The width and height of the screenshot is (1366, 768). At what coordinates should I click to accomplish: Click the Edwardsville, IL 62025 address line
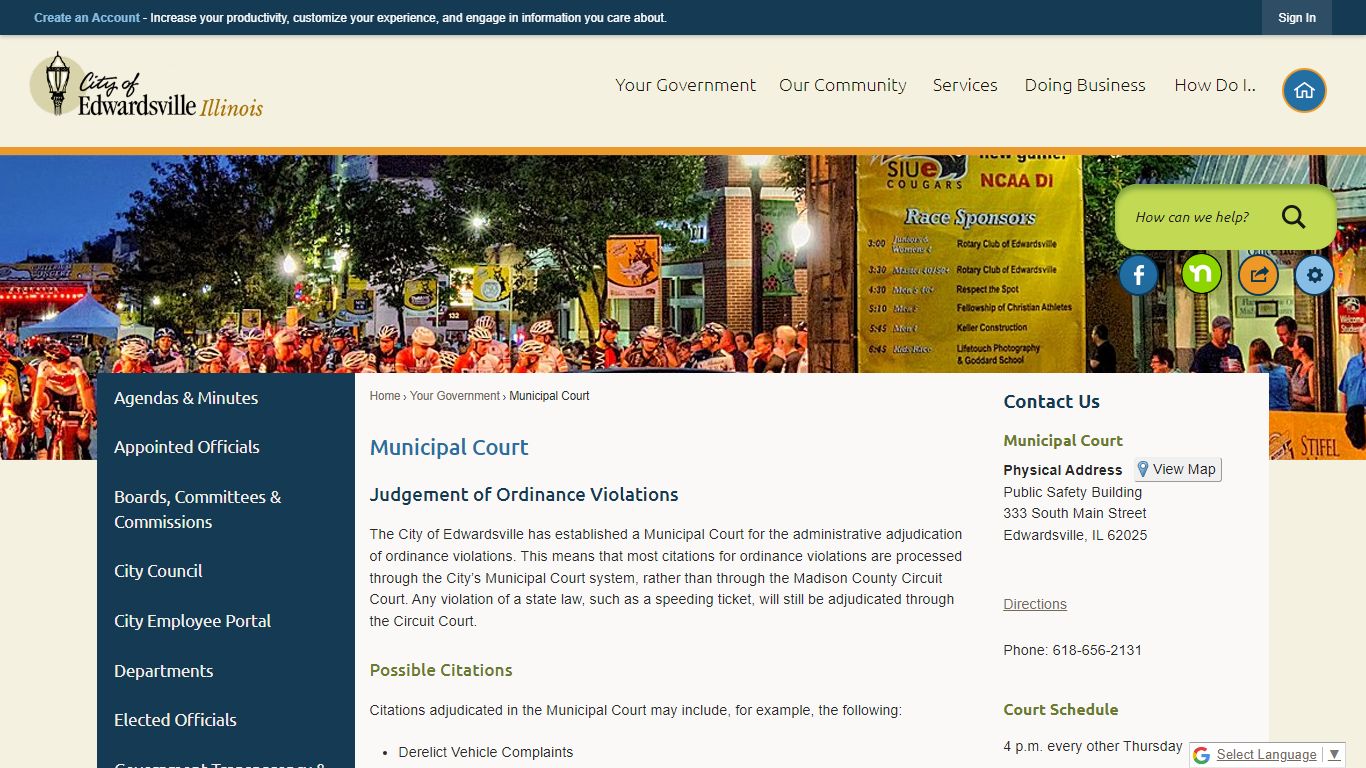[1076, 535]
